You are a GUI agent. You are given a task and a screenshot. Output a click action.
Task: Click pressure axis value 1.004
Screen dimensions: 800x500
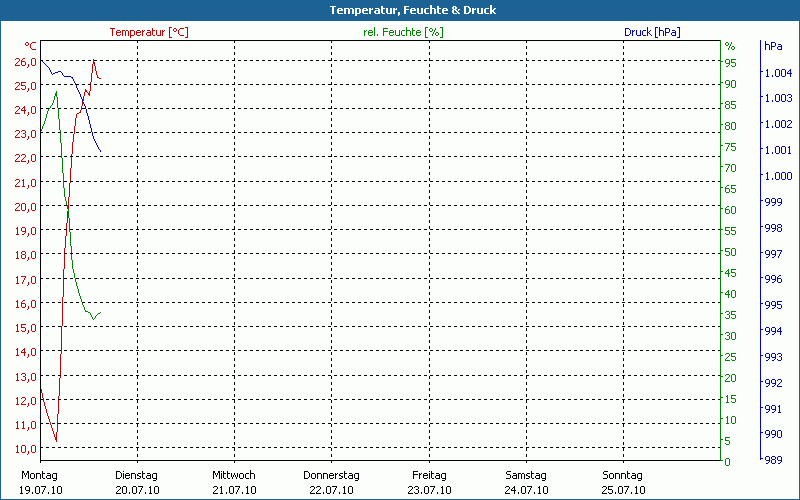point(778,73)
